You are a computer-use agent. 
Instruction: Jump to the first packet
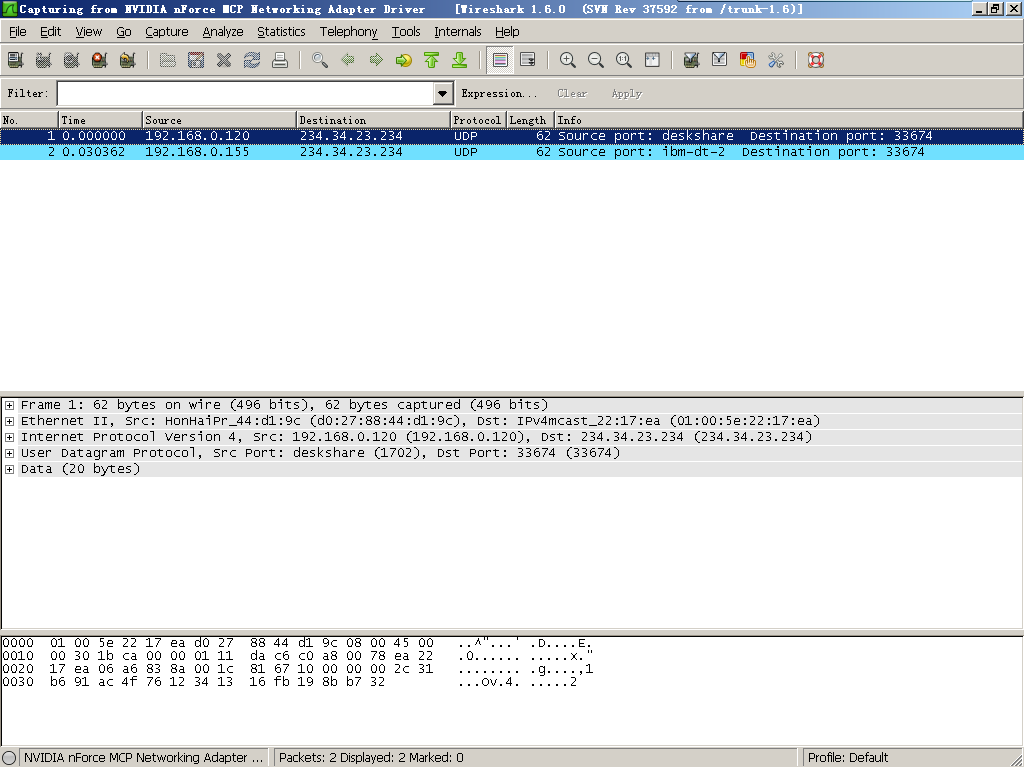click(432, 61)
